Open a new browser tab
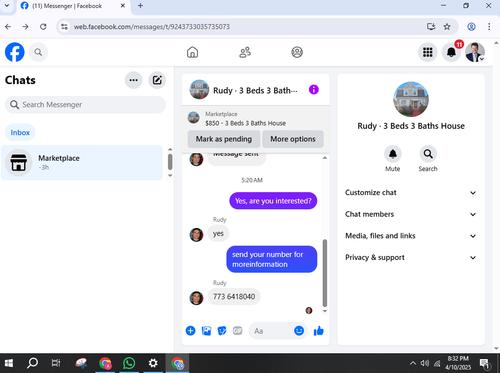The image size is (500, 373). 140,6
